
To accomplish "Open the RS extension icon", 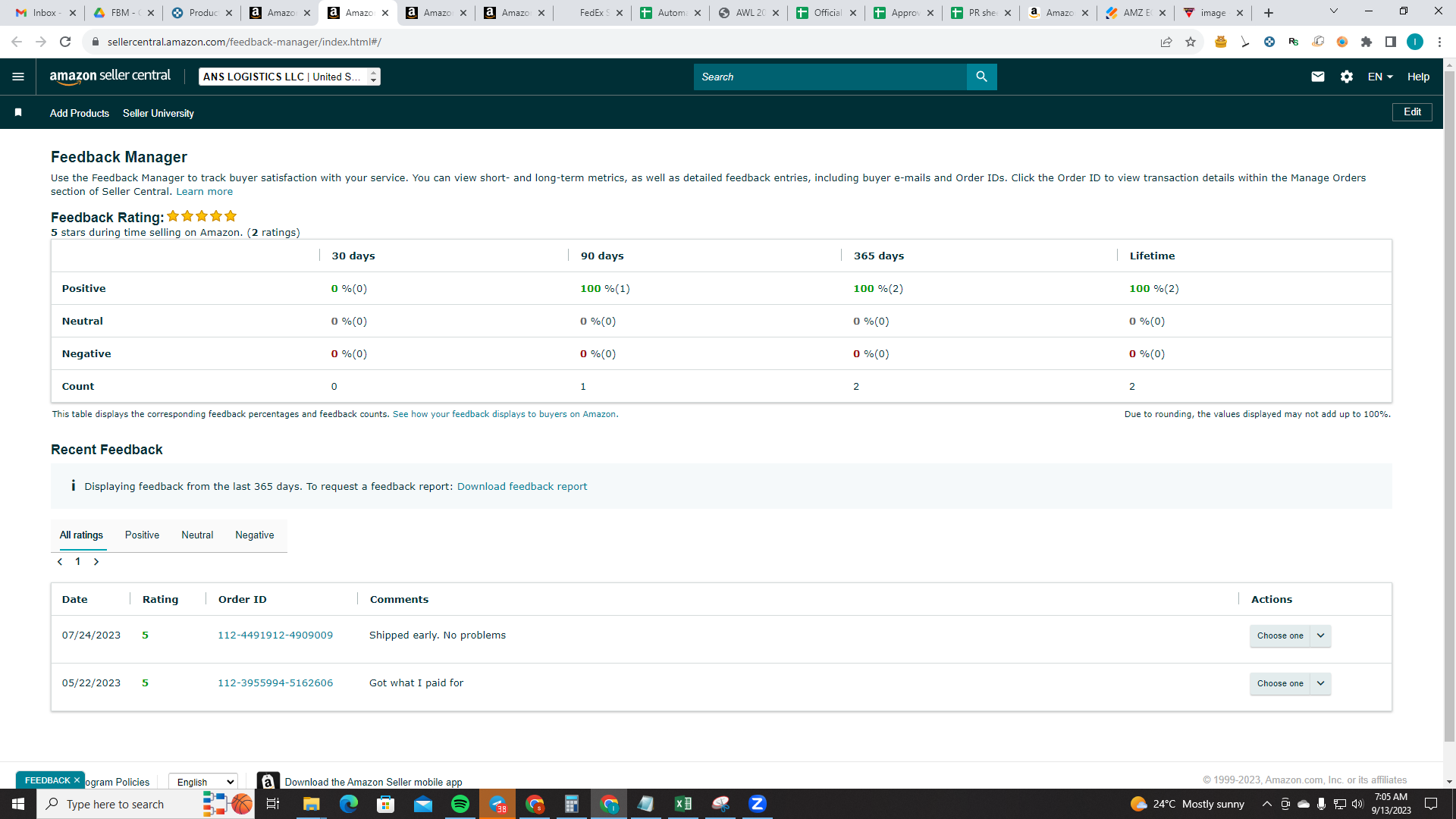I will pyautogui.click(x=1294, y=42).
